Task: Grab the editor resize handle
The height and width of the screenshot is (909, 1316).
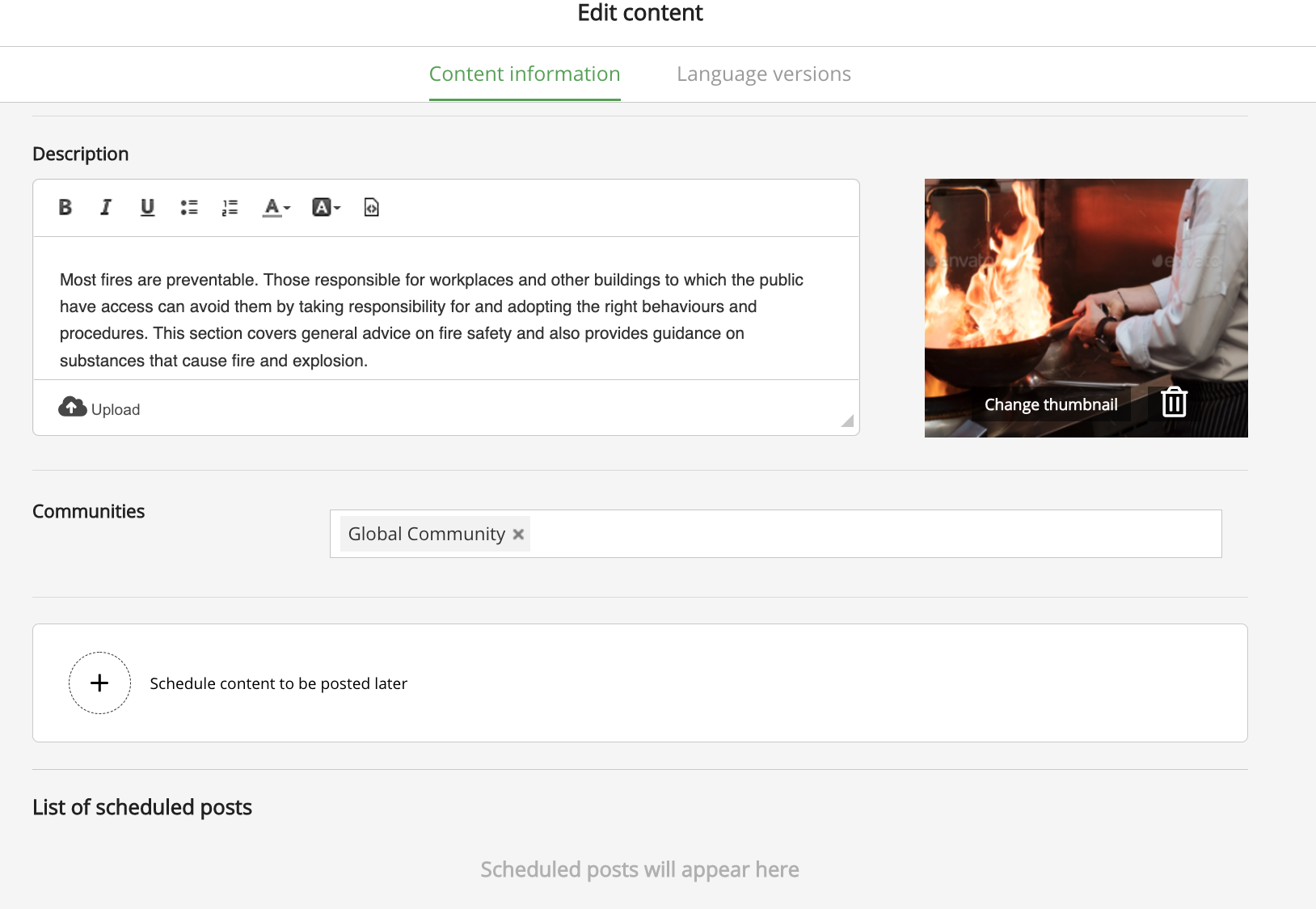Action: [x=847, y=421]
